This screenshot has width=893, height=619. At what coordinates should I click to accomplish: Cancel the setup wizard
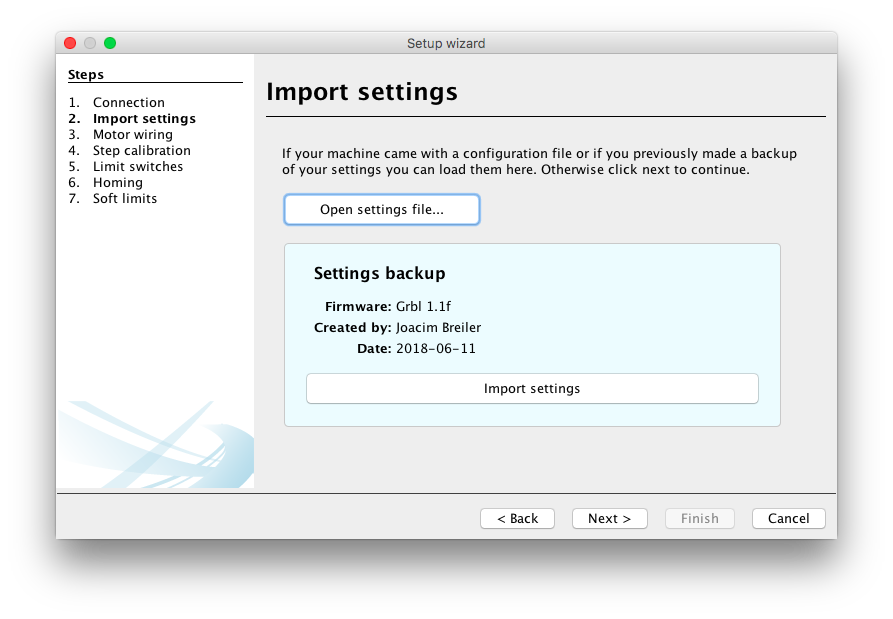pos(788,518)
